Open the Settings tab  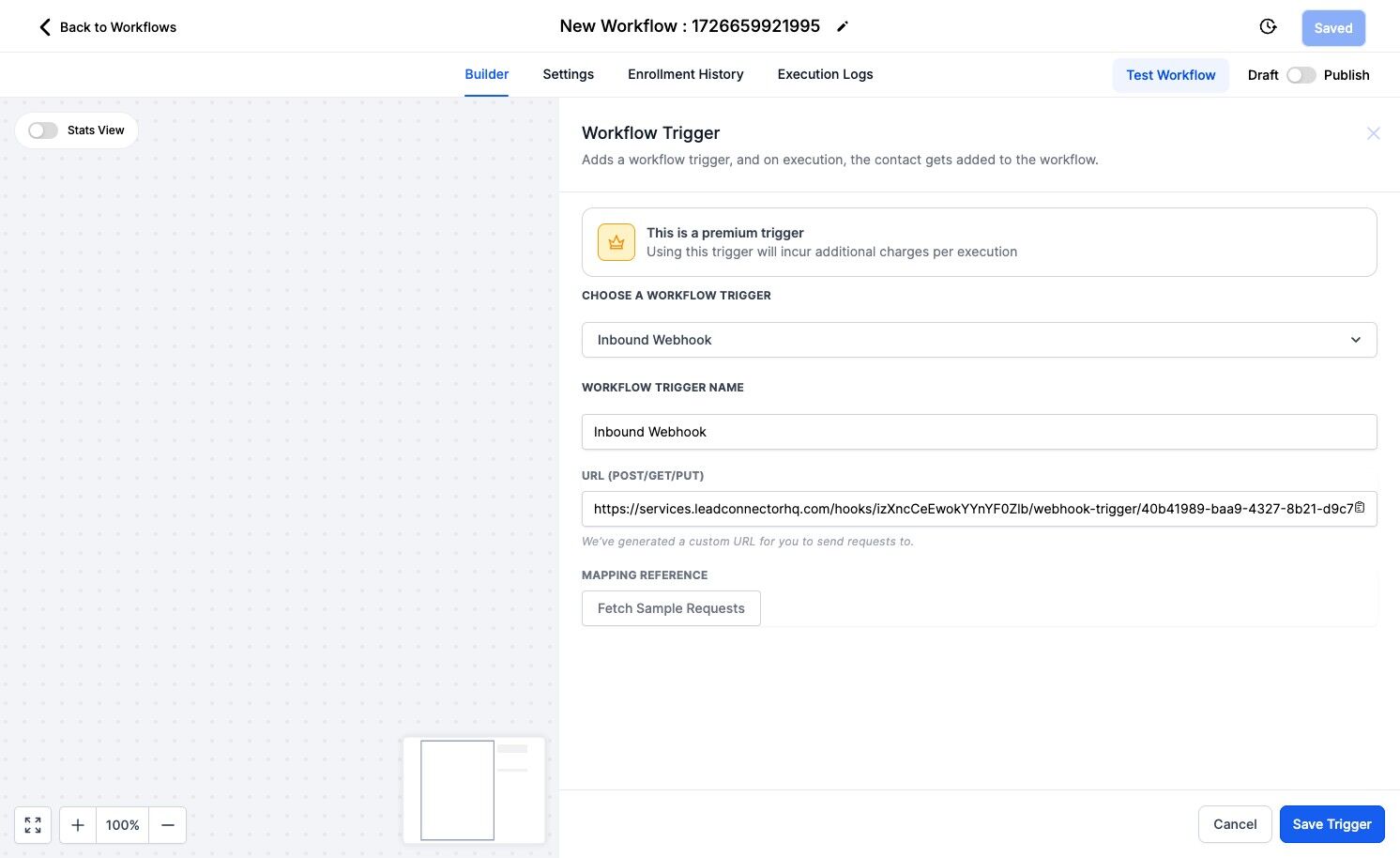[x=568, y=74]
